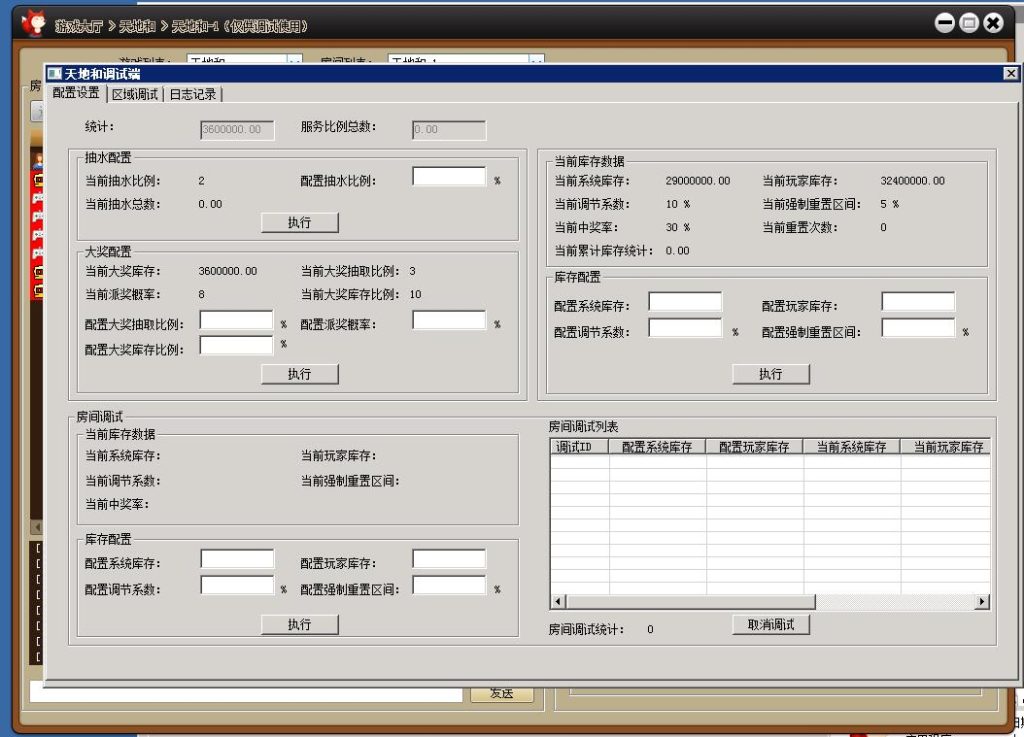Click the 取消调试 button
This screenshot has height=737, width=1024.
pos(770,625)
